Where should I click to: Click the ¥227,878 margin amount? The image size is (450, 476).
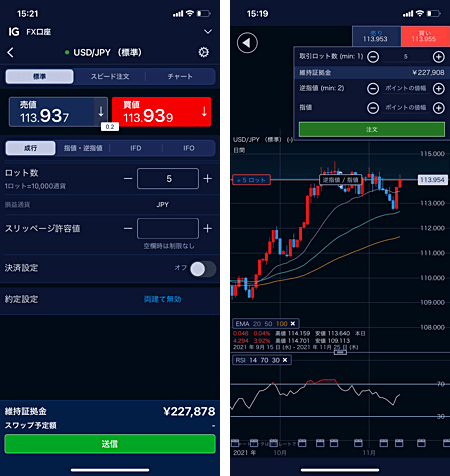[x=189, y=412]
